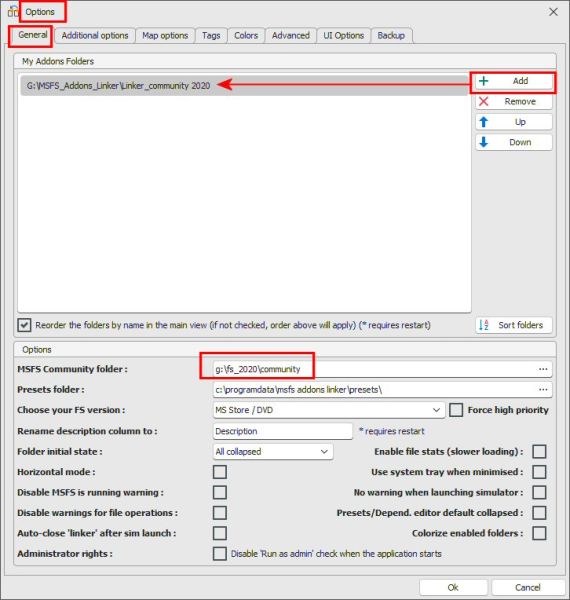570x600 pixels.
Task: Click the Options window app icon
Action: (13, 11)
